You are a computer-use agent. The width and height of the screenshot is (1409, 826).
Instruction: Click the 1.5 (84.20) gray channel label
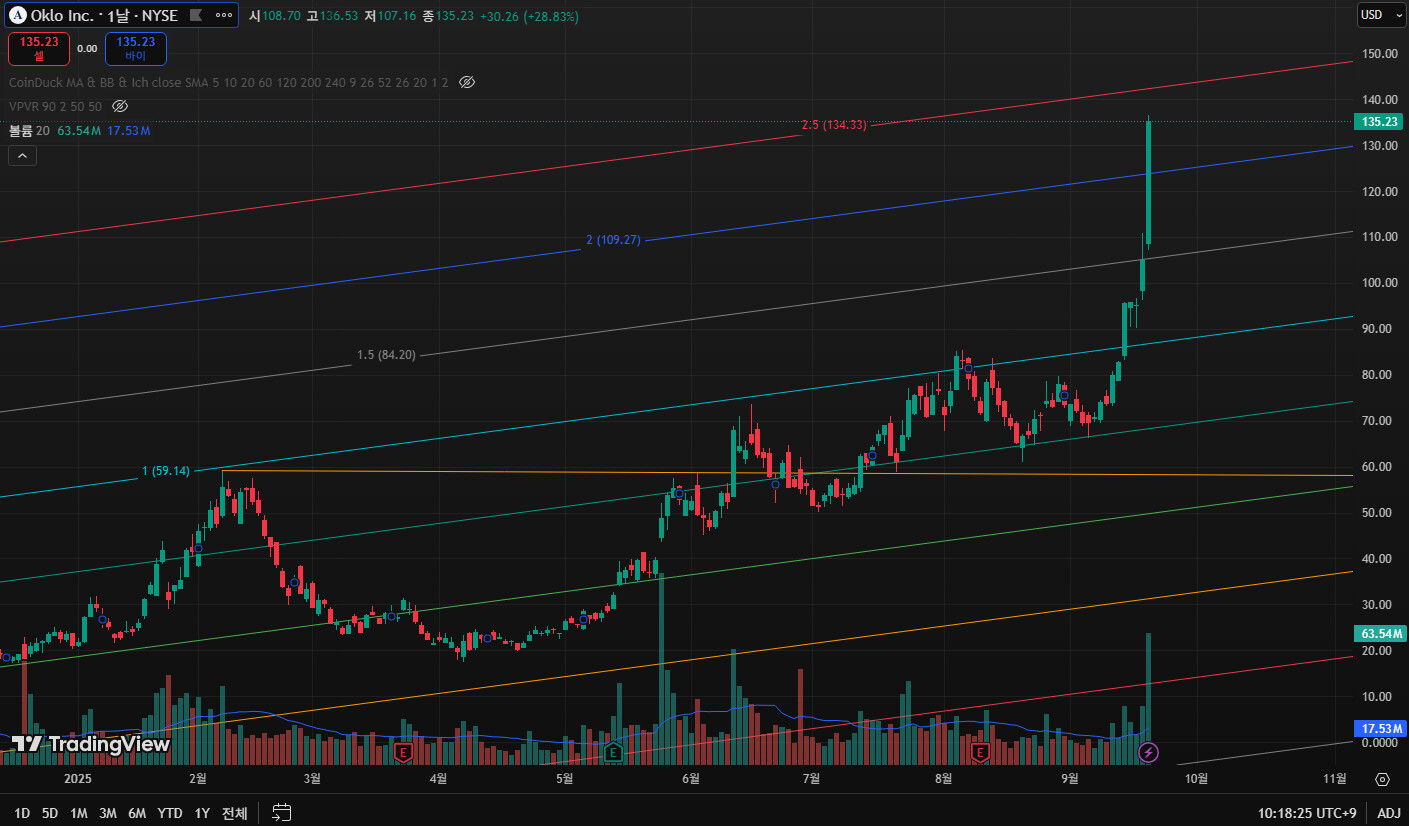click(386, 355)
